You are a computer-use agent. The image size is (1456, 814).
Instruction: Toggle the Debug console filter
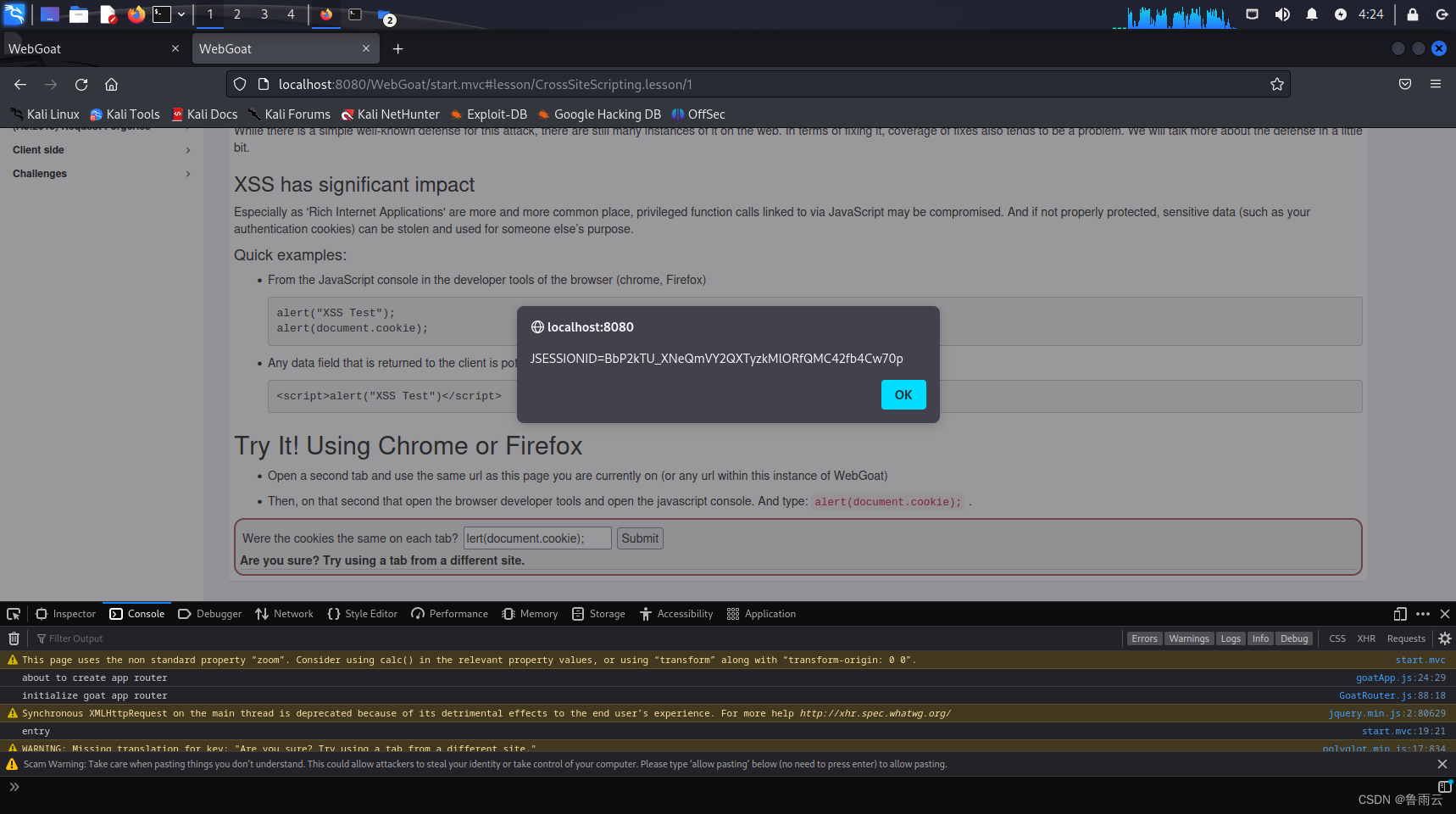pyautogui.click(x=1294, y=638)
